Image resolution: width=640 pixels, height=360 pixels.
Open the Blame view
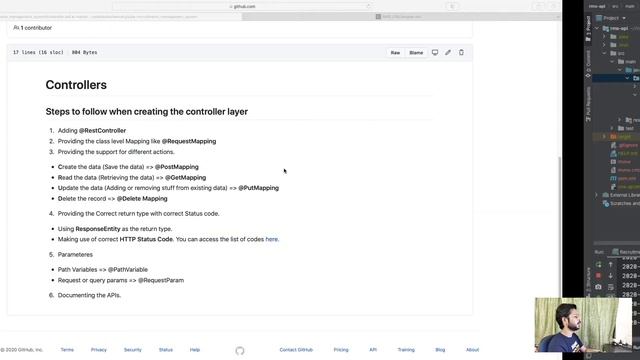tap(416, 53)
